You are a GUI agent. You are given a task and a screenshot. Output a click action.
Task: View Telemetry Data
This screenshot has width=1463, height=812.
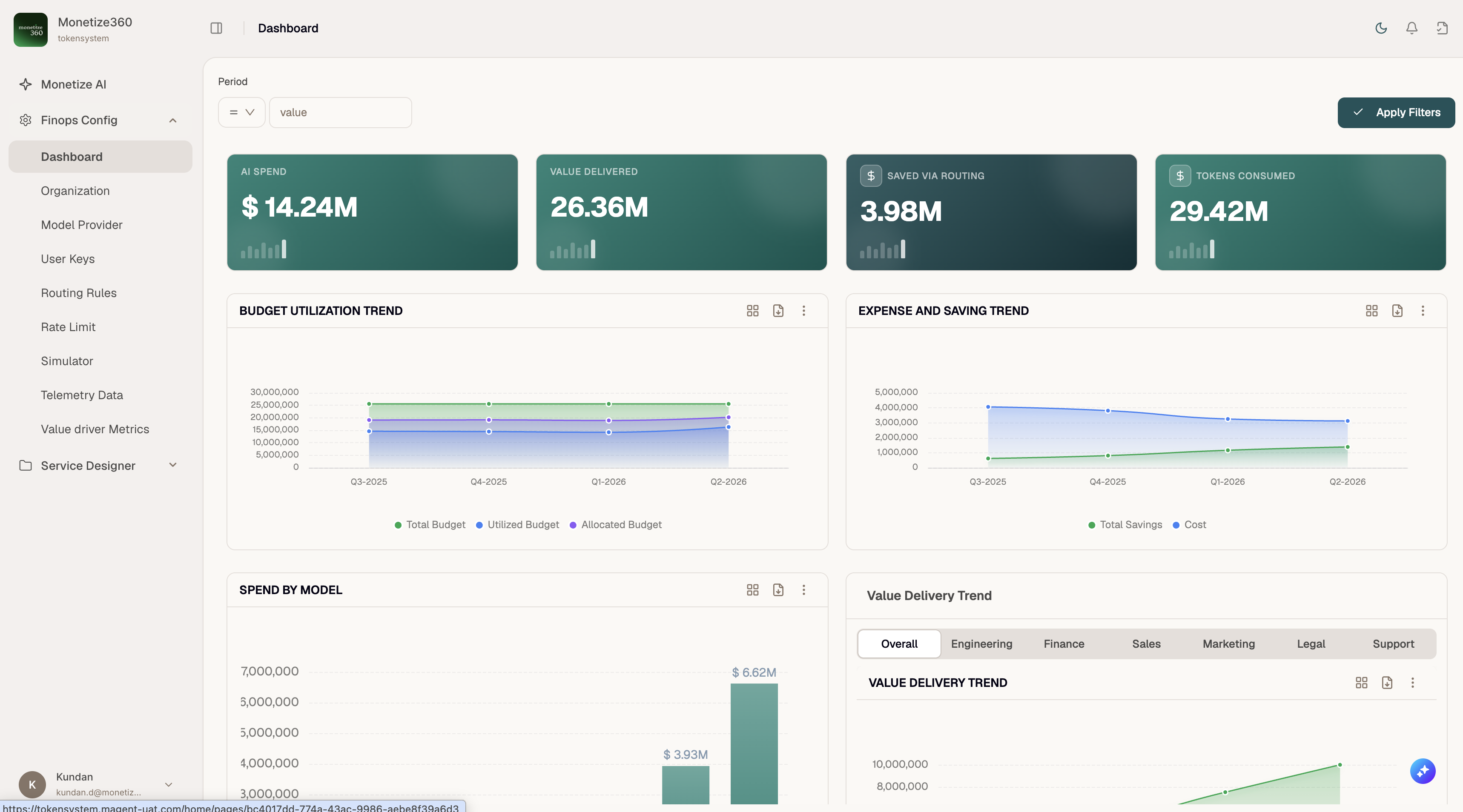click(100, 395)
